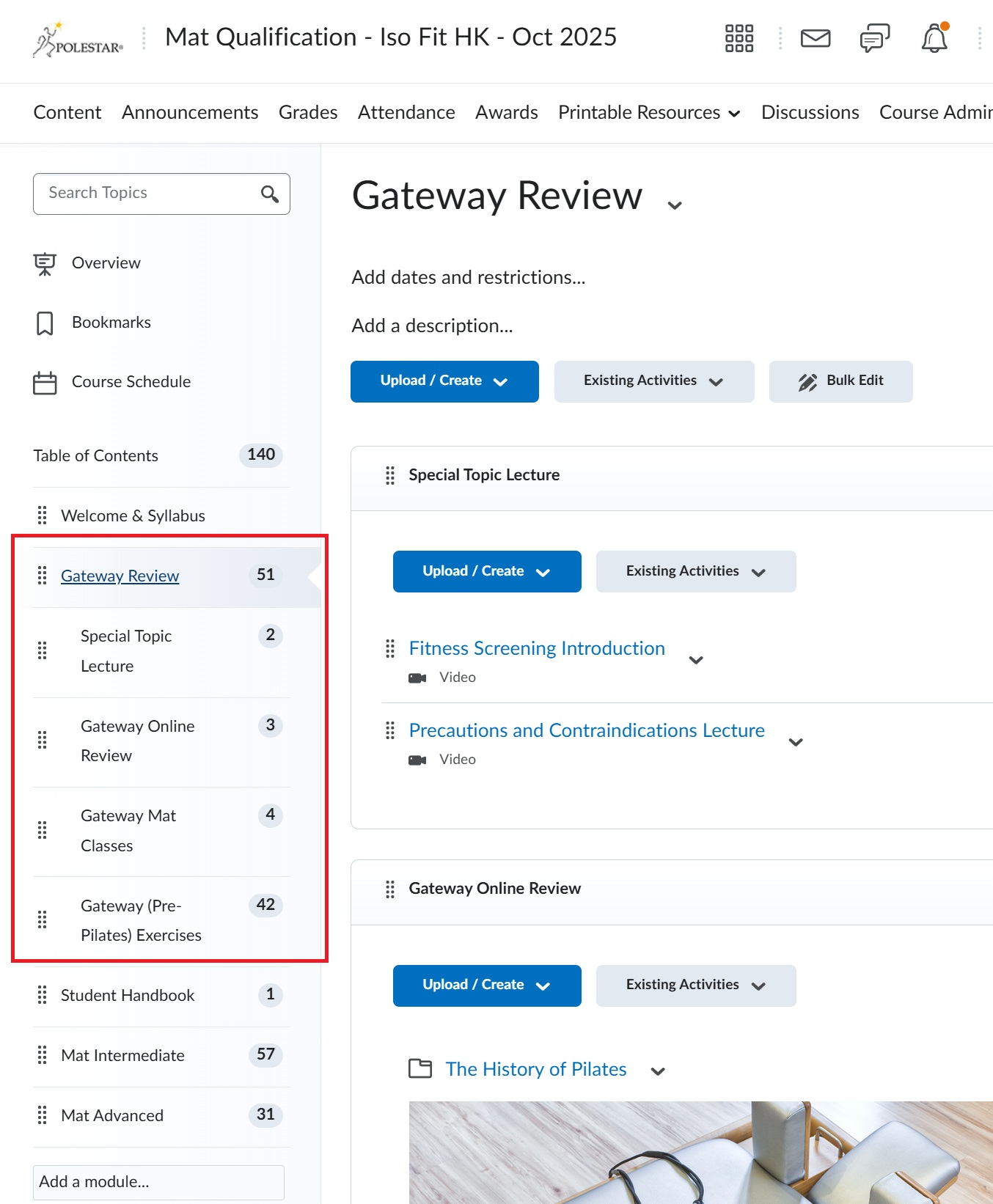This screenshot has height=1204, width=993.
Task: Open the notifications bell icon
Action: pyautogui.click(x=934, y=38)
